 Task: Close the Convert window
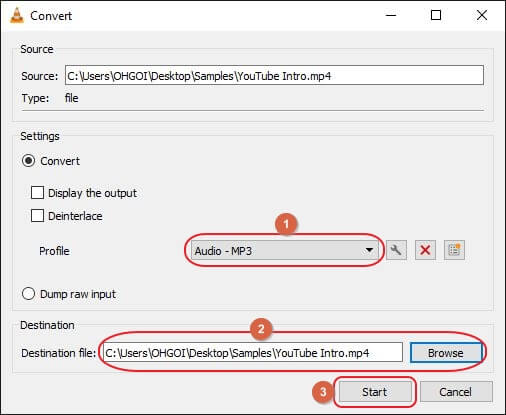coord(482,15)
